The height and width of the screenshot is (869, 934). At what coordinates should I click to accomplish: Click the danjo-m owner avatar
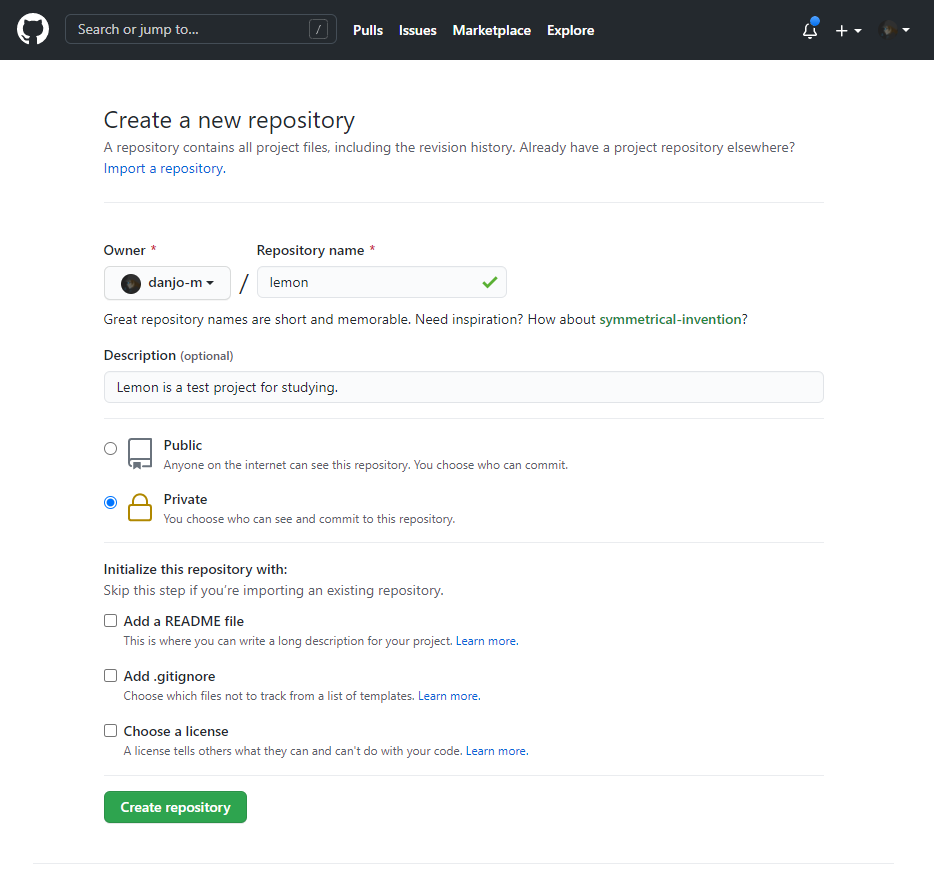click(x=131, y=283)
